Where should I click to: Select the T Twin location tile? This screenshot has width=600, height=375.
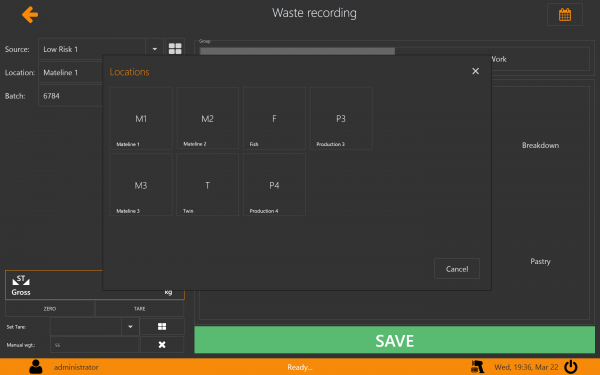click(207, 185)
